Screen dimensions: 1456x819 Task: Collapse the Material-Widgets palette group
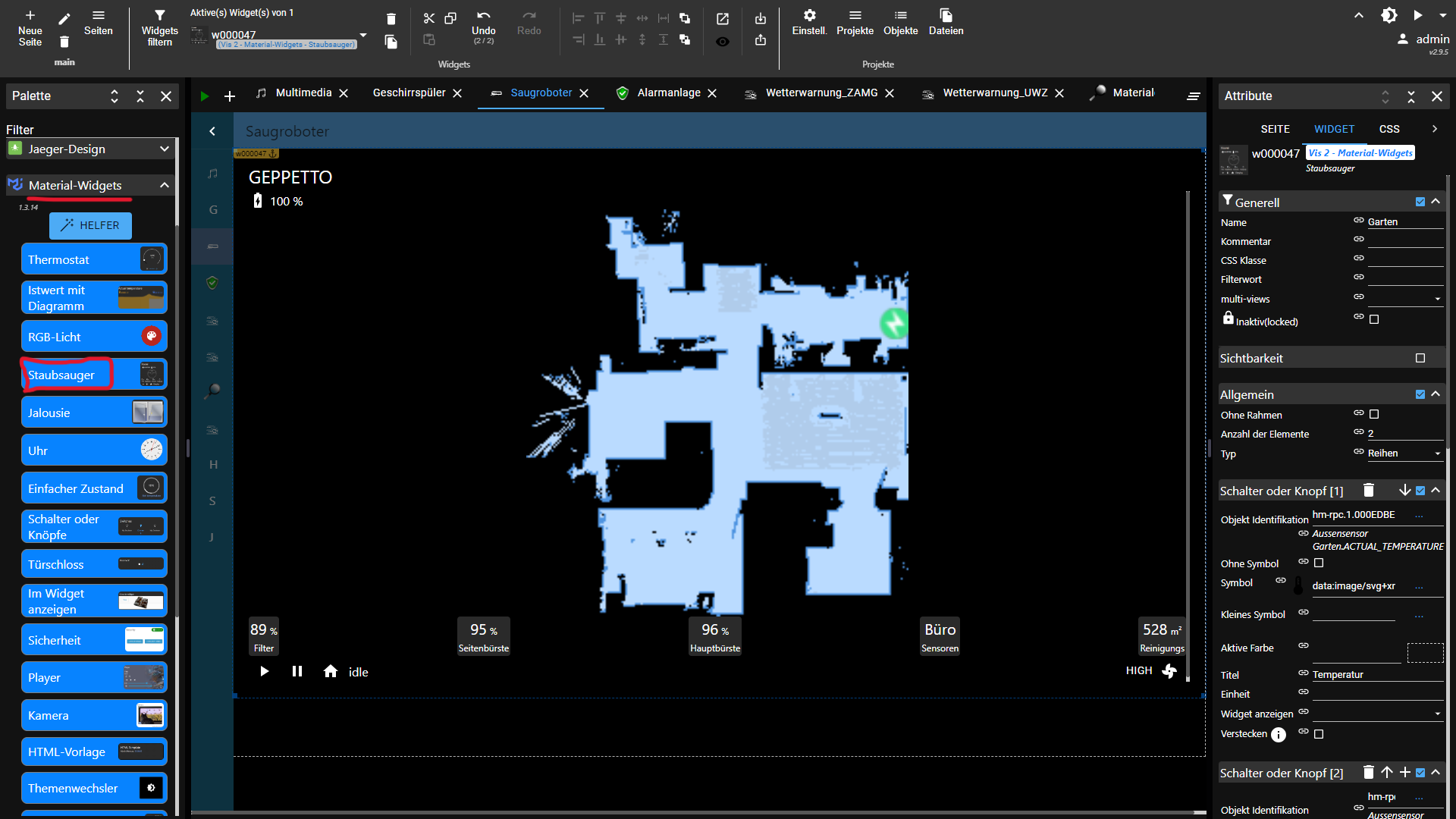(165, 185)
